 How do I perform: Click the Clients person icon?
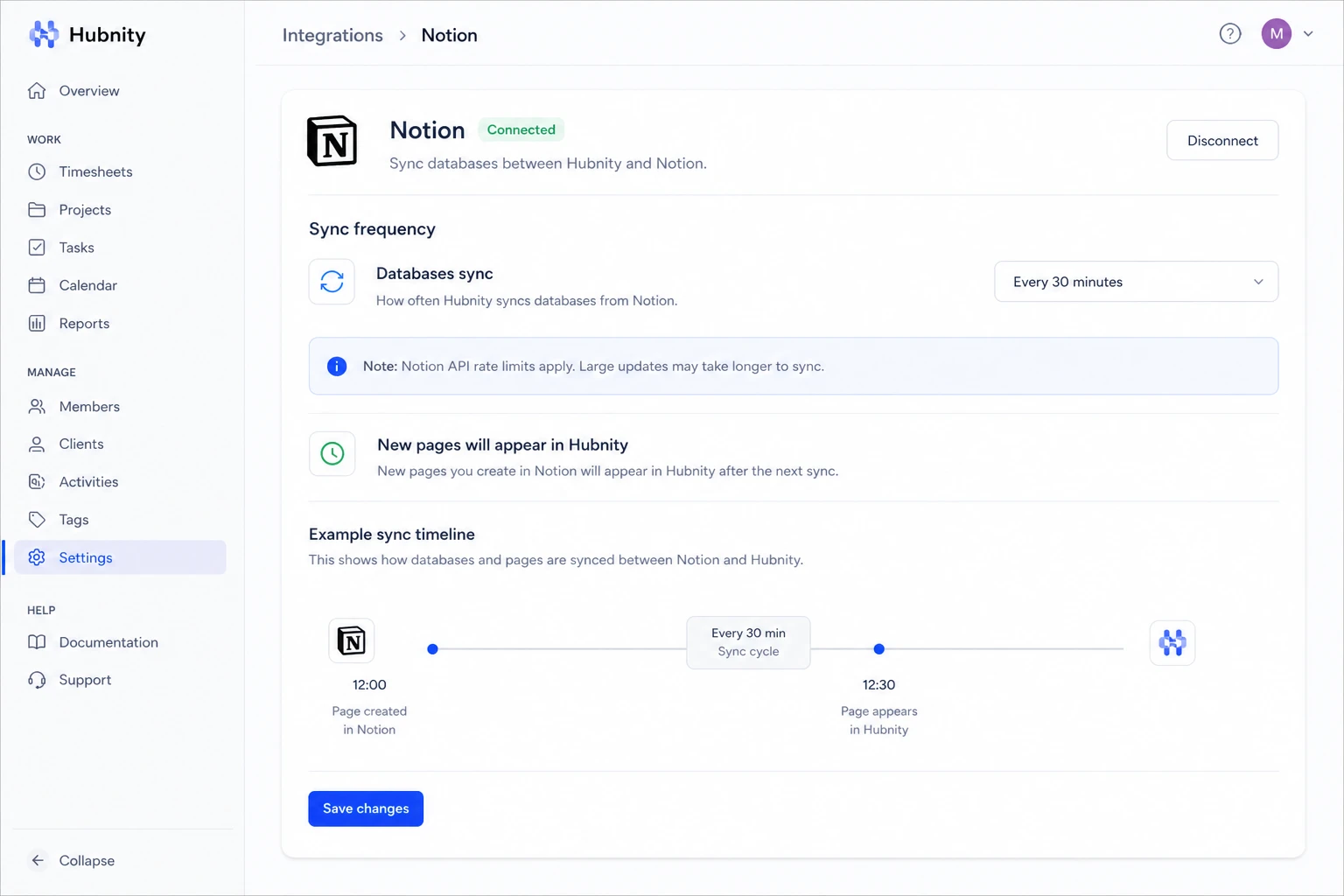(37, 444)
